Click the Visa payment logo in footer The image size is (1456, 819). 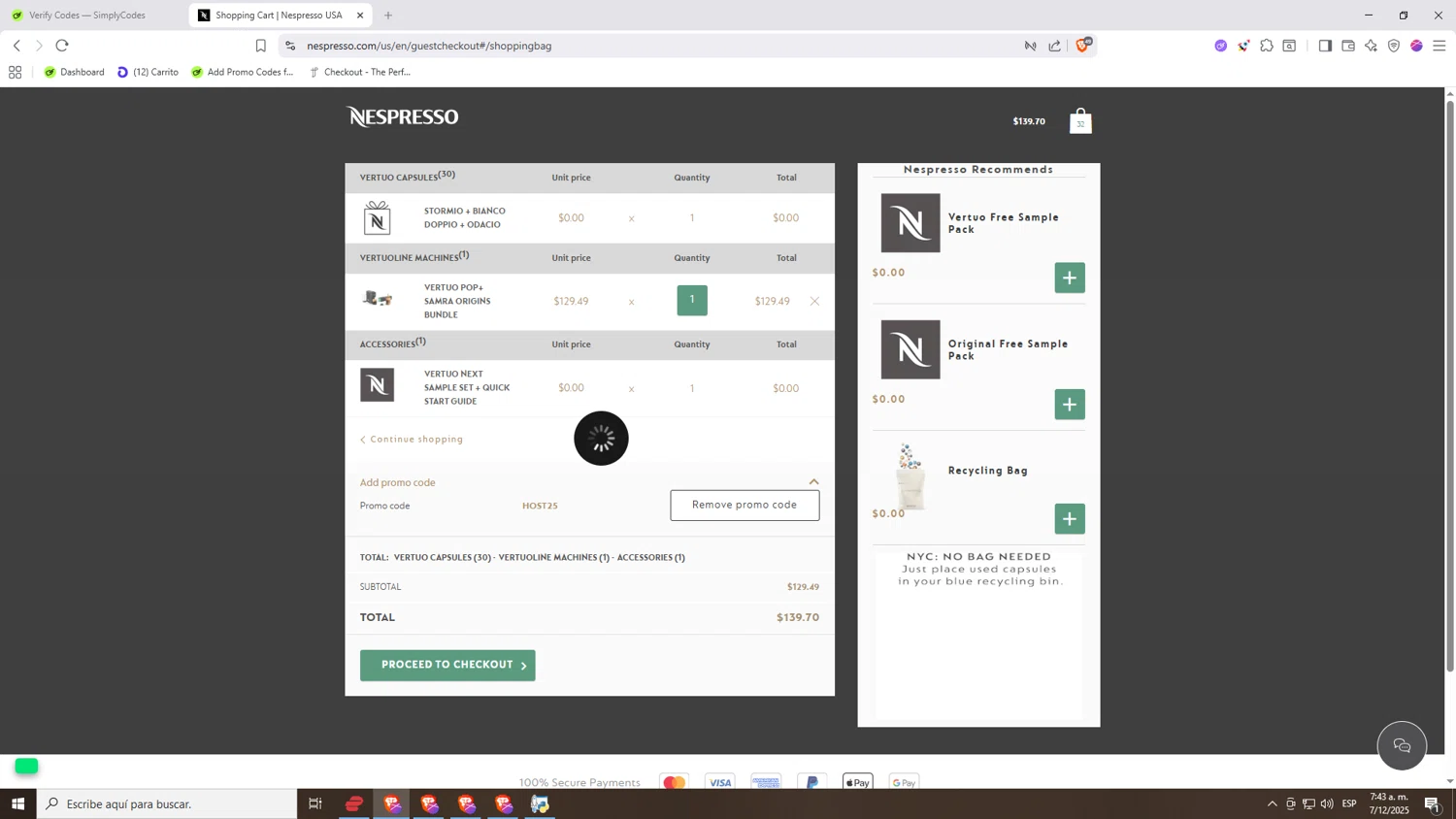coord(720,781)
